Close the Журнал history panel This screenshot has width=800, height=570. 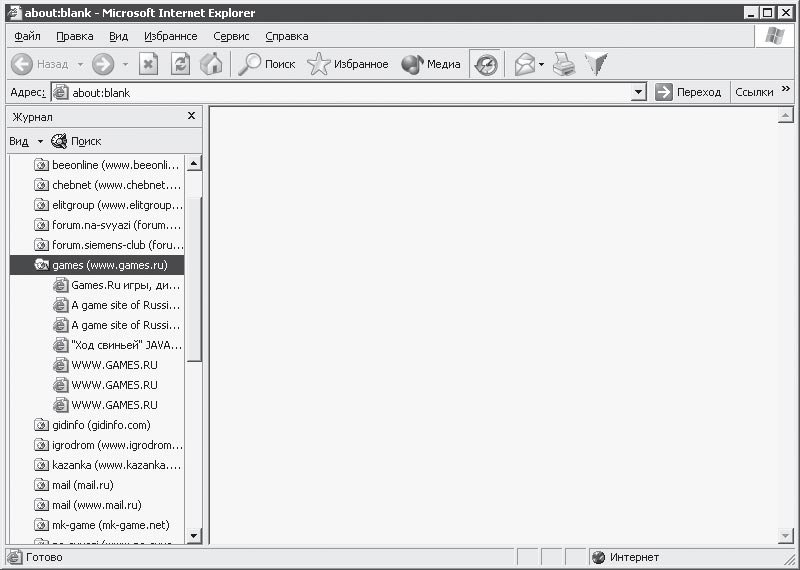click(191, 116)
